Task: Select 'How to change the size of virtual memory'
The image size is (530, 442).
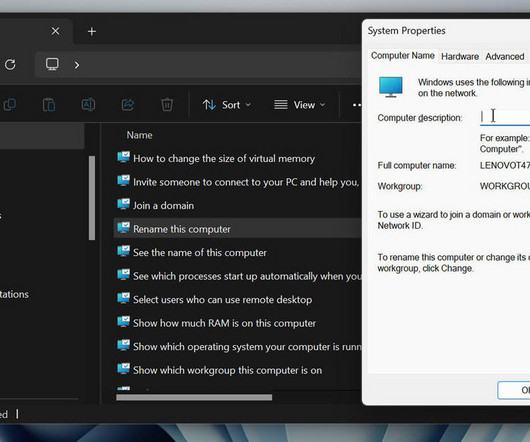Action: pyautogui.click(x=224, y=158)
